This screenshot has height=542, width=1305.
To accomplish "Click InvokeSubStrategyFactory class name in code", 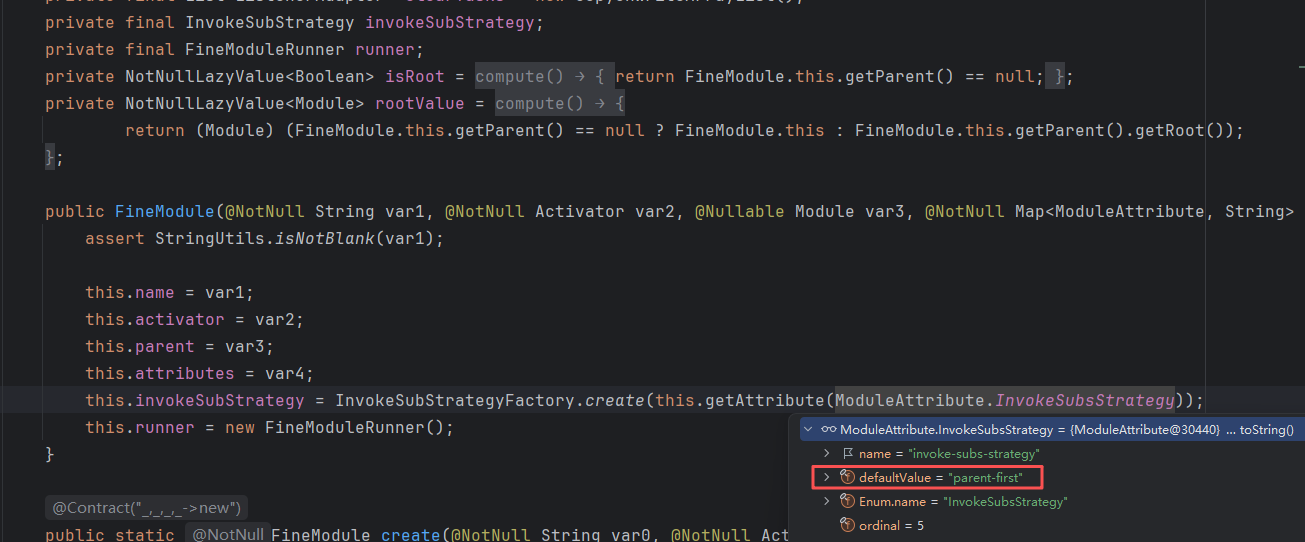I will coord(454,401).
